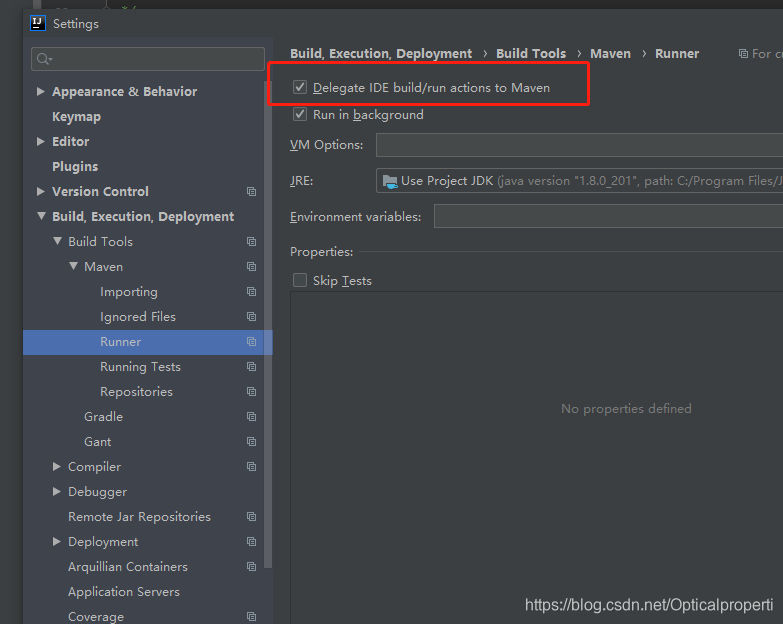Expand the Version Control section
This screenshot has width=783, height=624.
(x=41, y=191)
